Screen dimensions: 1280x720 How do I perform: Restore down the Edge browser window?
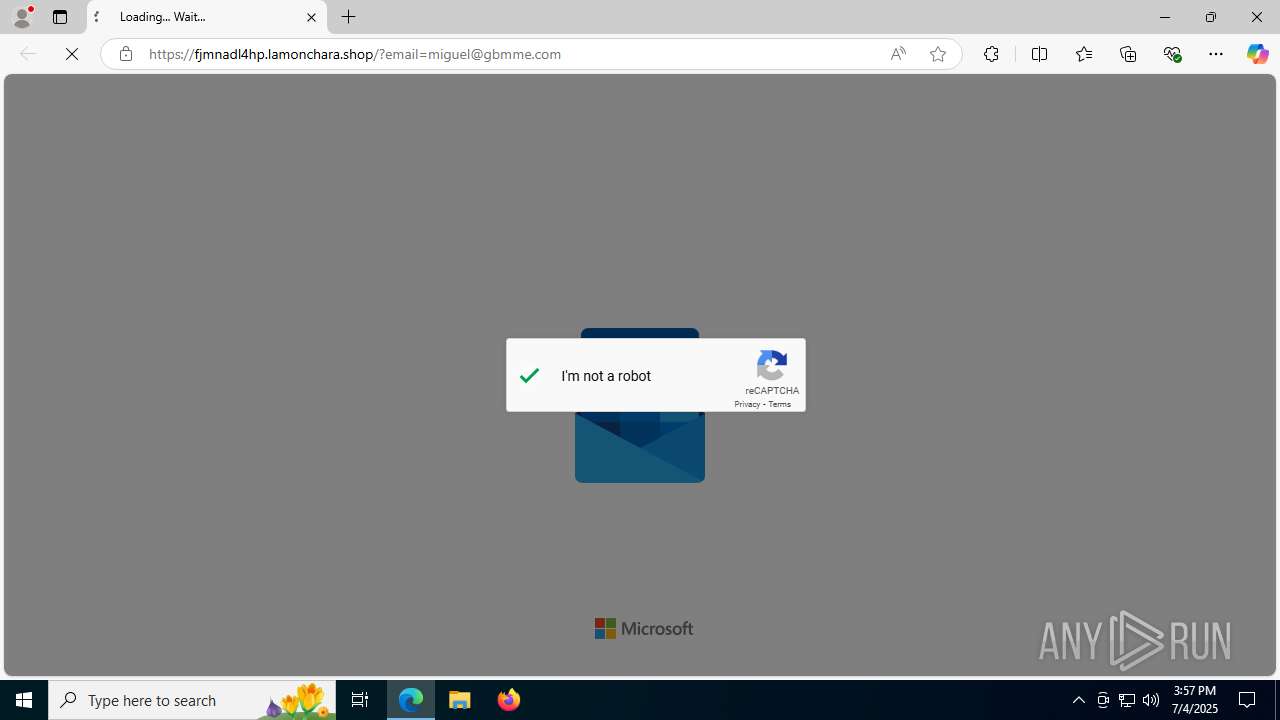[x=1211, y=17]
